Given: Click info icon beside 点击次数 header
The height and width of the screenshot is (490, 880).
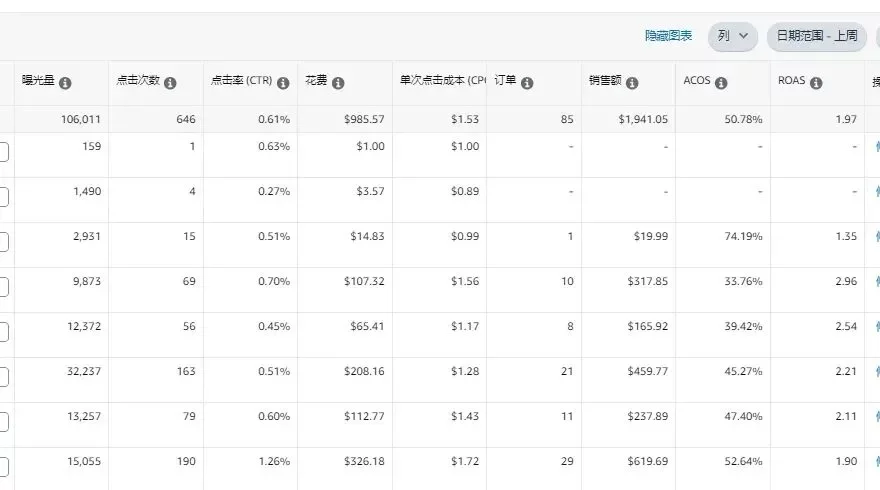Looking at the screenshot, I should [x=170, y=83].
